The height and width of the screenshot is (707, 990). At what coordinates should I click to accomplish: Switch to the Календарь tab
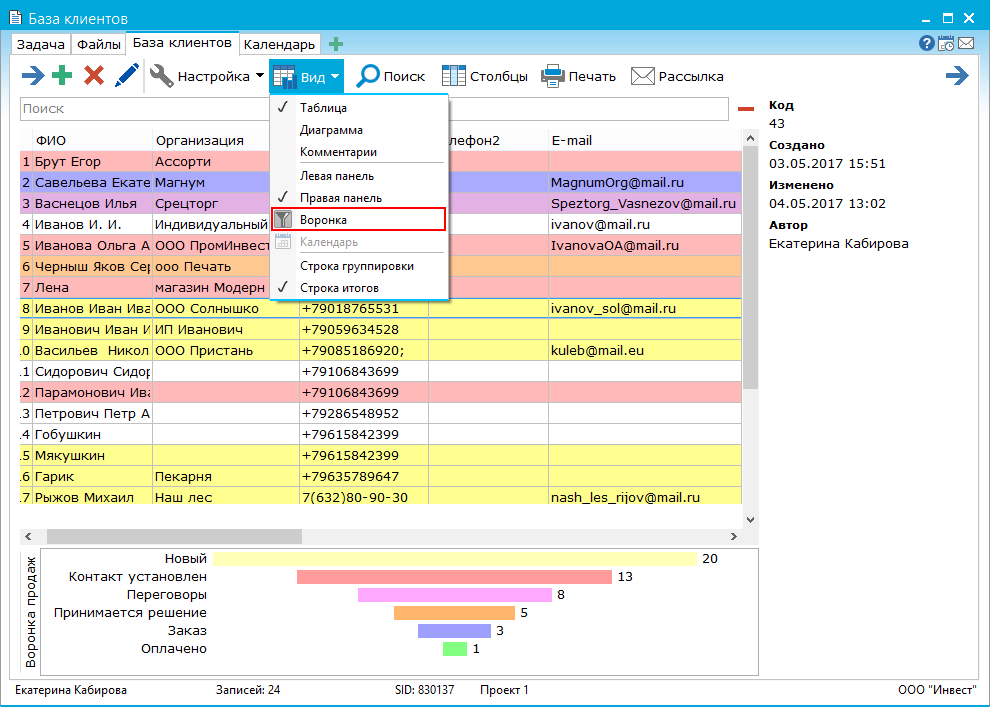[279, 44]
